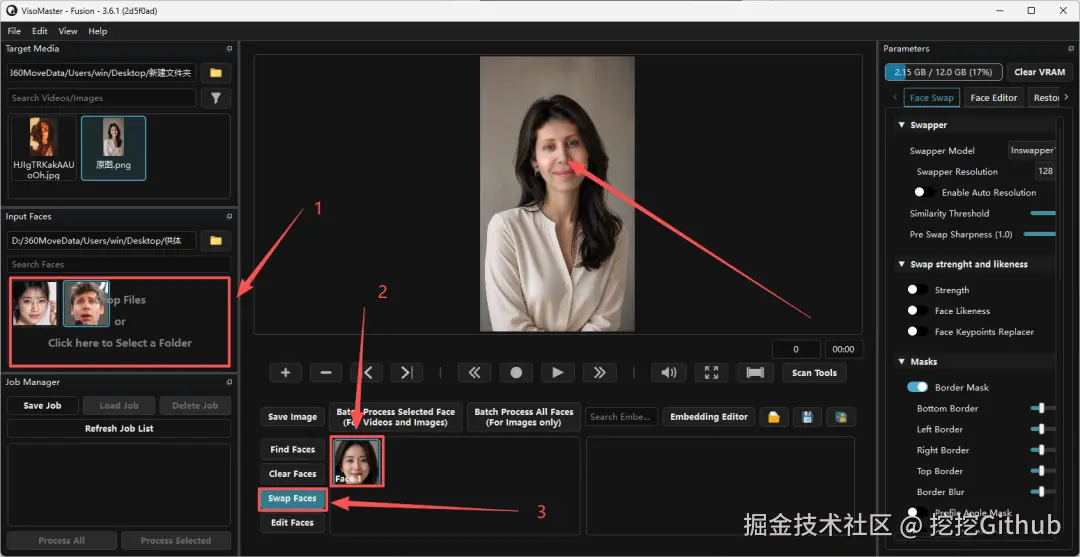Click the Swap Faces button
The height and width of the screenshot is (557, 1080).
click(293, 498)
